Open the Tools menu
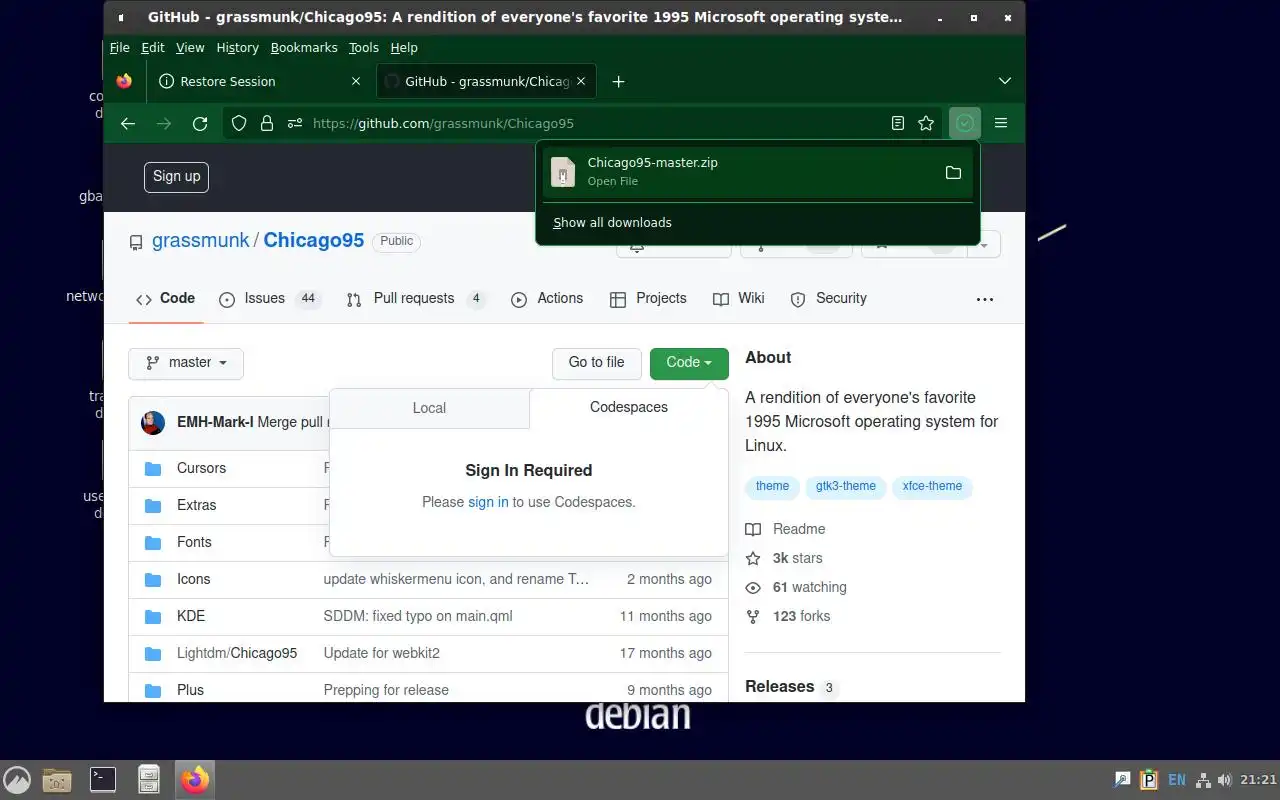Image resolution: width=1280 pixels, height=800 pixels. click(x=363, y=47)
